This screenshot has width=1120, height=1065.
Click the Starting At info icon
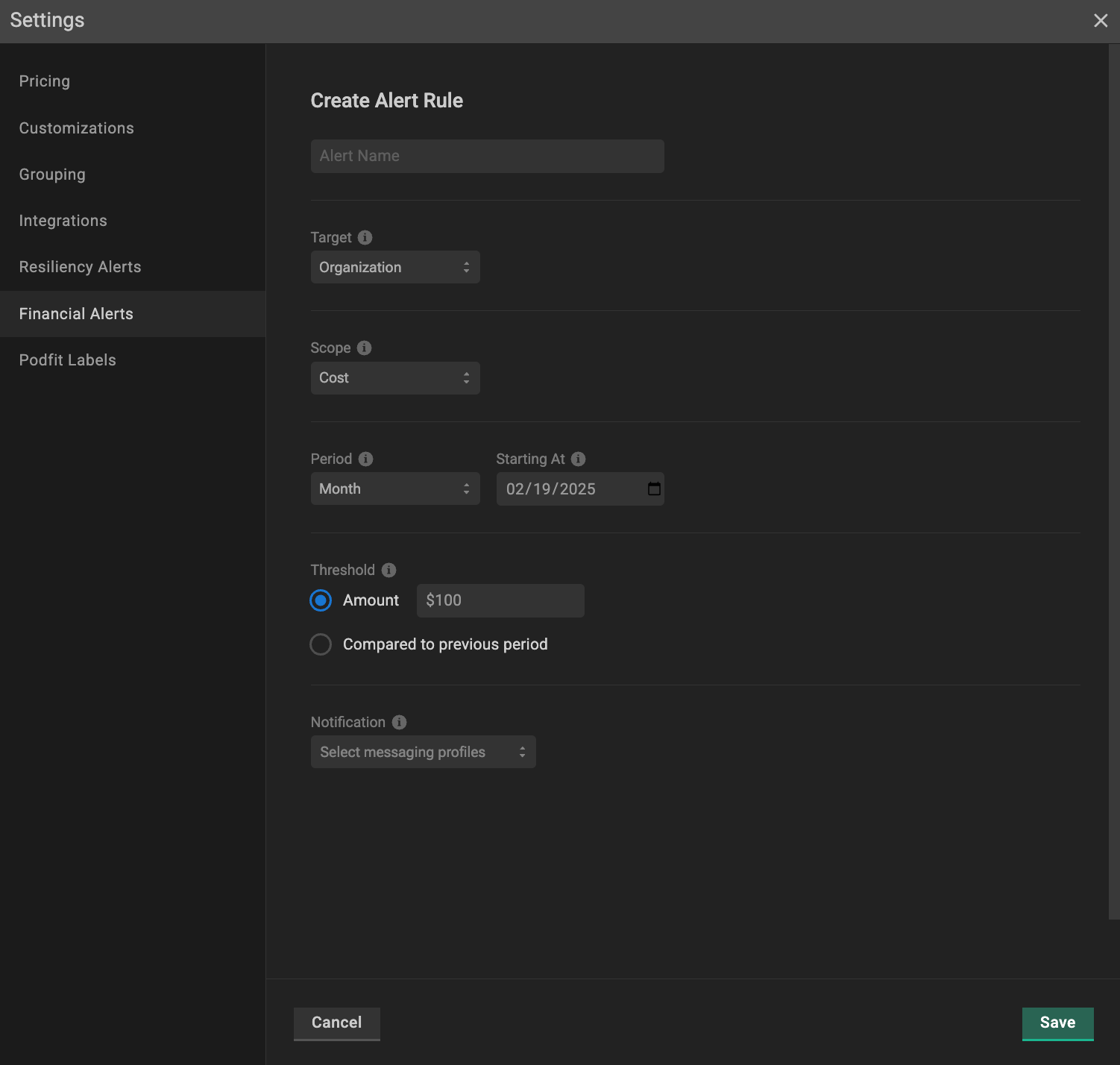pos(578,459)
